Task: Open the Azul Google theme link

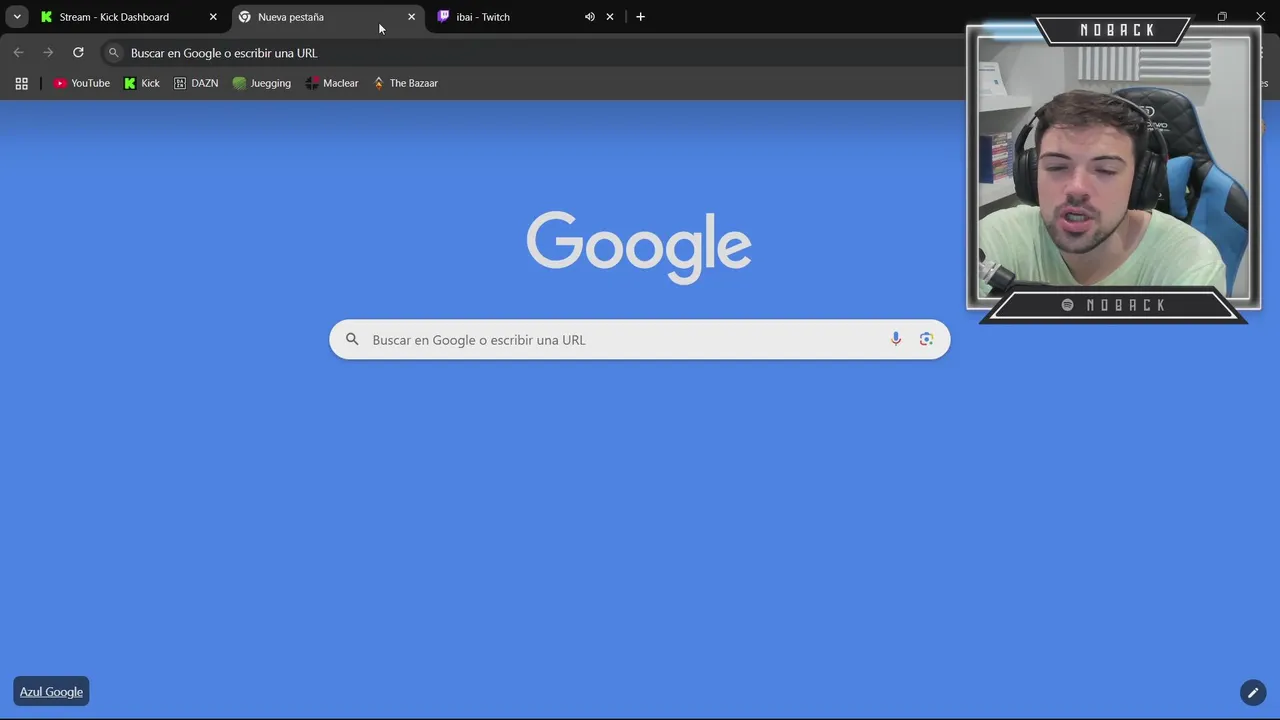Action: click(51, 692)
